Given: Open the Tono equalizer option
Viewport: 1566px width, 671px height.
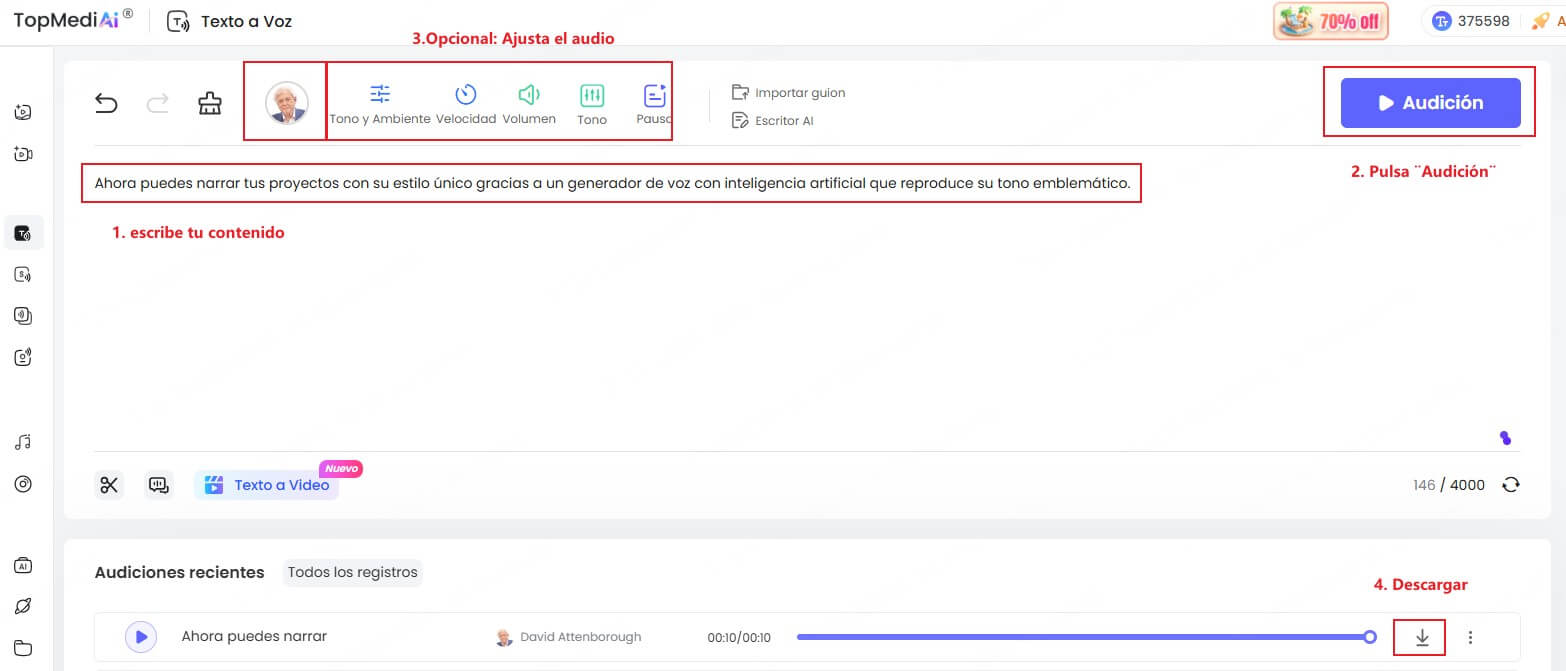Looking at the screenshot, I should [592, 104].
